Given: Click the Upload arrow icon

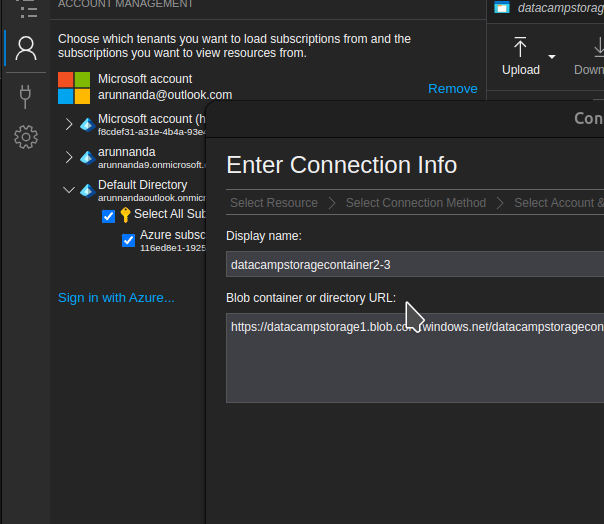Looking at the screenshot, I should (520, 48).
